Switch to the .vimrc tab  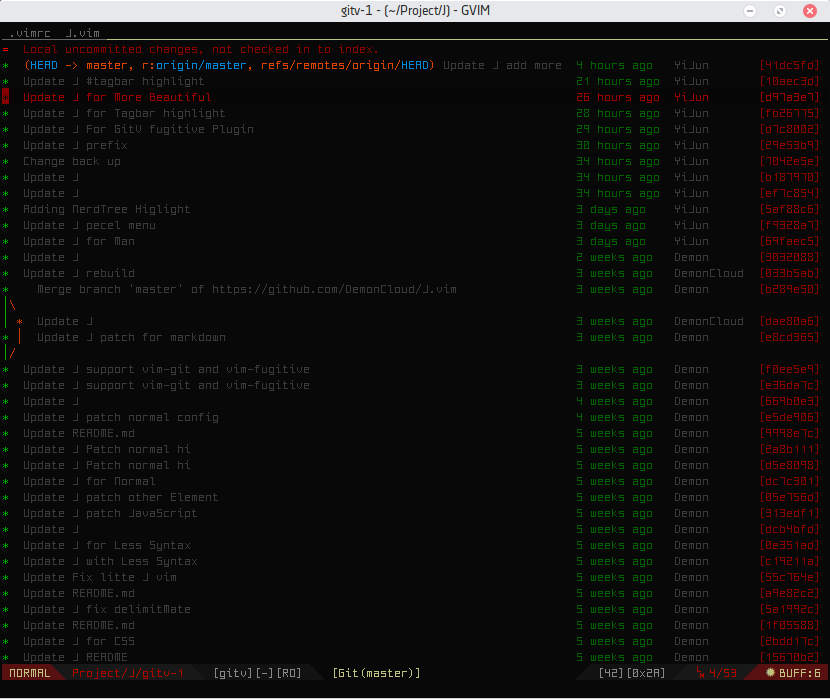(30, 33)
